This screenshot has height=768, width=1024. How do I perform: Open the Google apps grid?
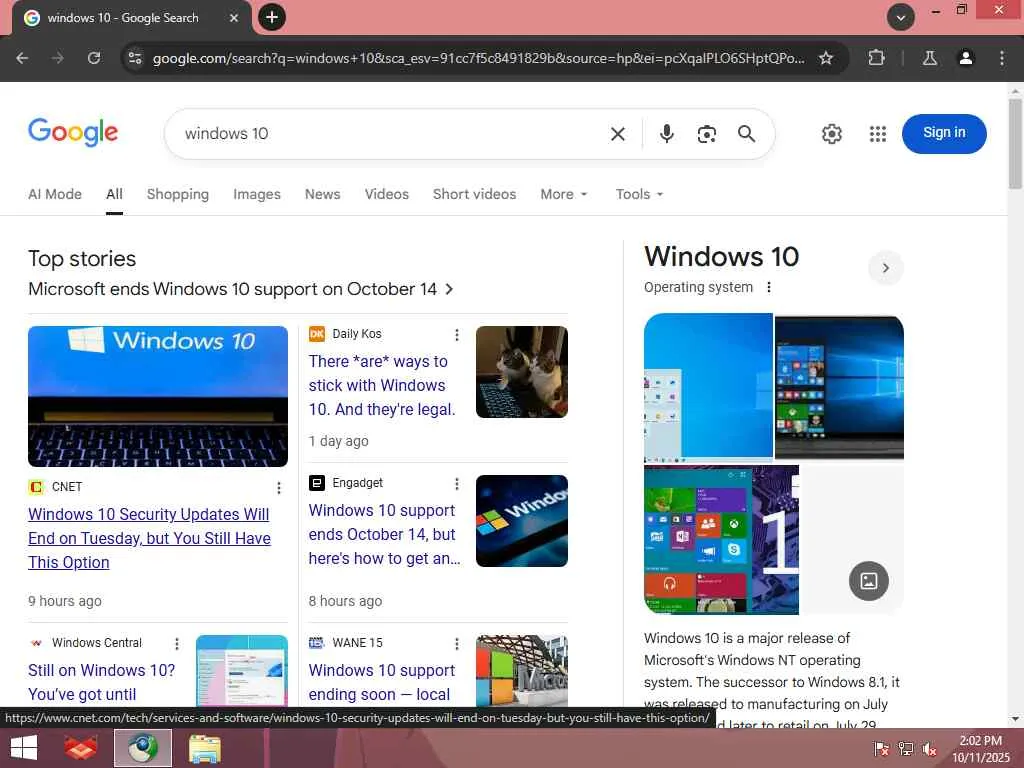878,134
